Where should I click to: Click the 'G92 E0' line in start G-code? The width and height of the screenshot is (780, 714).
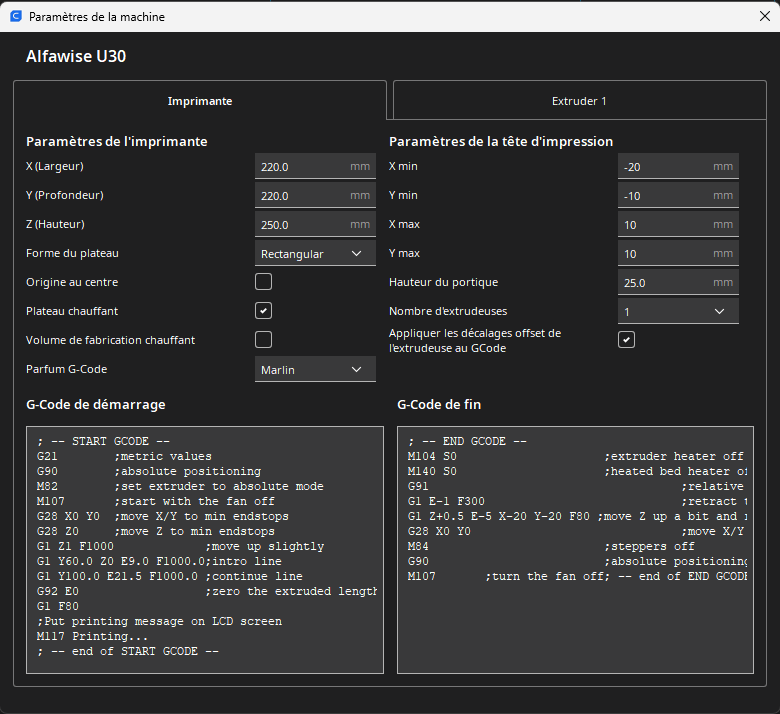coord(206,591)
